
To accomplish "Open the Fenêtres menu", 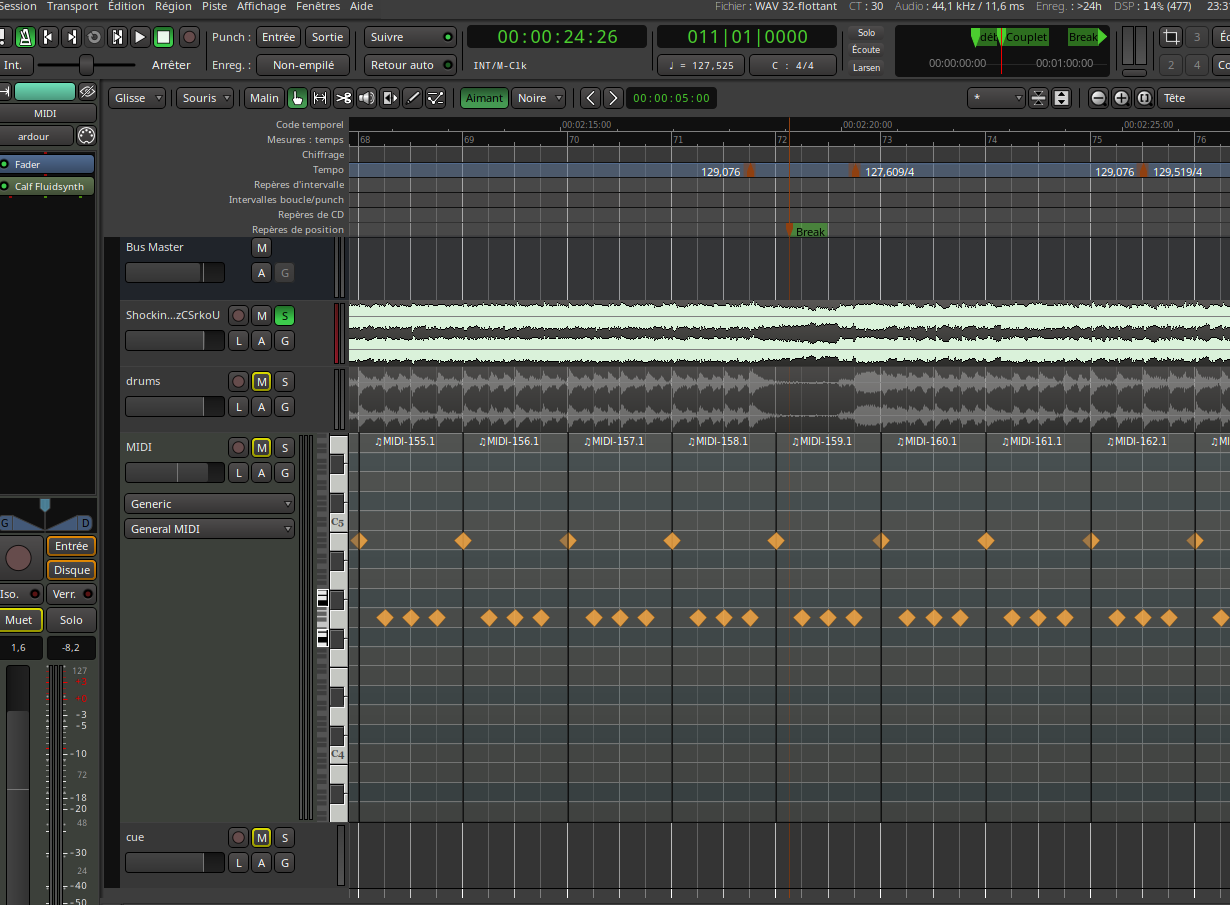I will pyautogui.click(x=318, y=6).
